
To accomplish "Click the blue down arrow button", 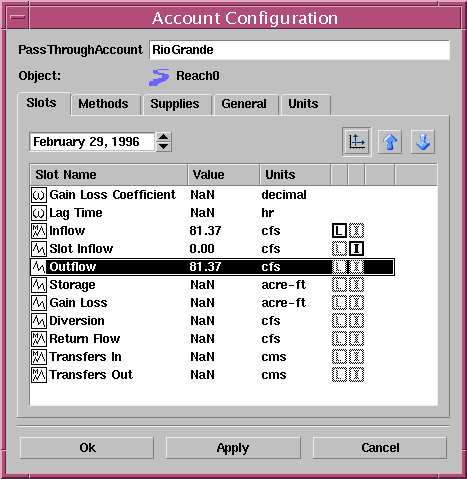I will [423, 142].
